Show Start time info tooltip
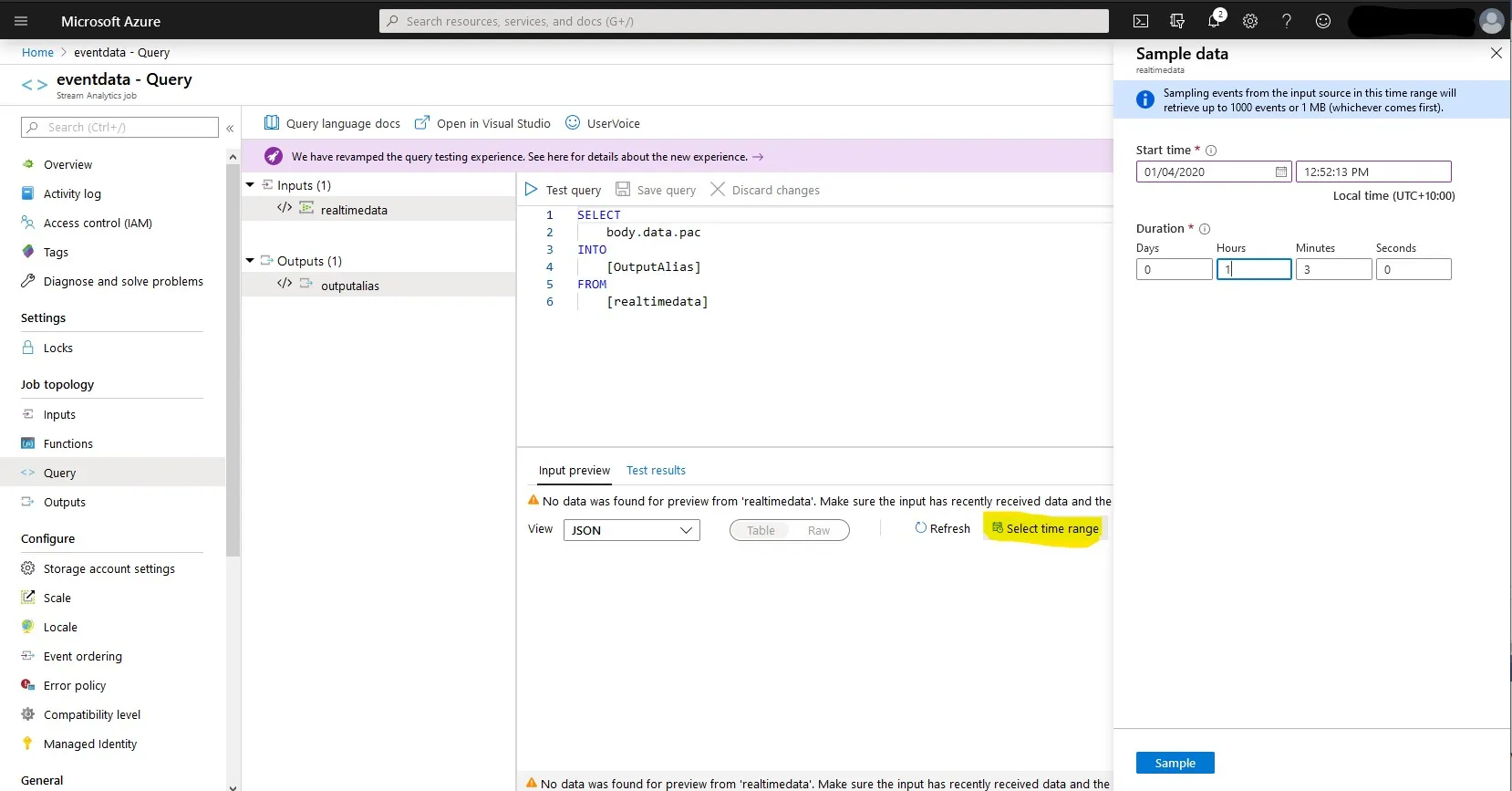This screenshot has width=1512, height=791. 1211,151
